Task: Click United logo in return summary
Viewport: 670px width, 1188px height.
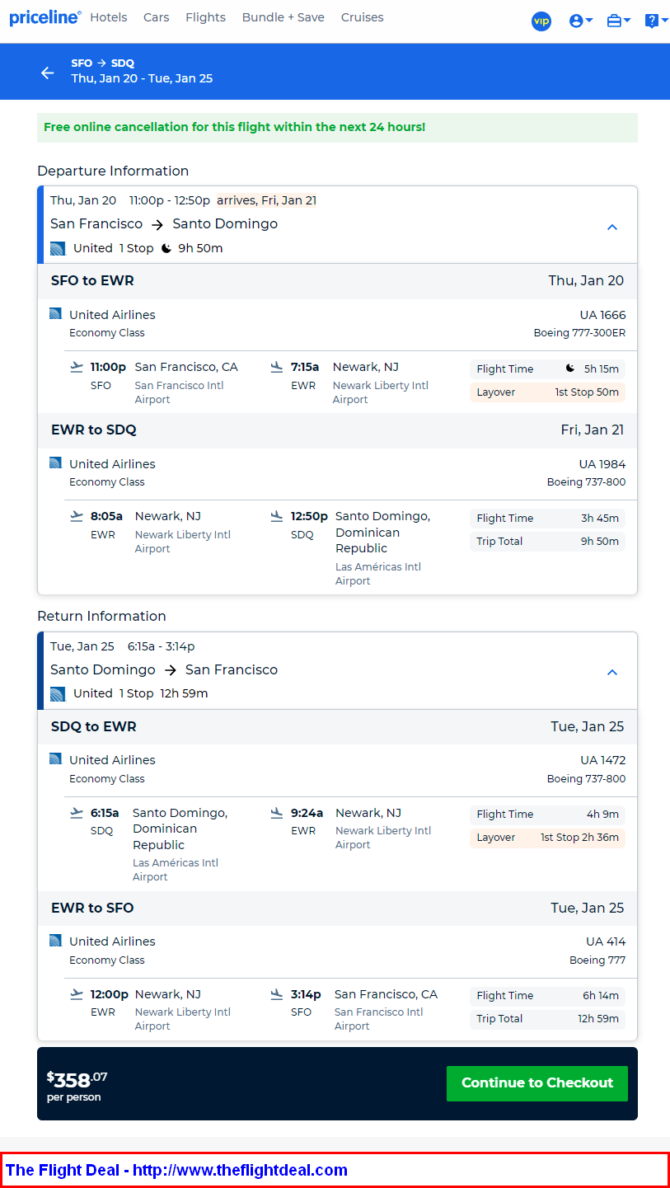Action: pyautogui.click(x=58, y=694)
